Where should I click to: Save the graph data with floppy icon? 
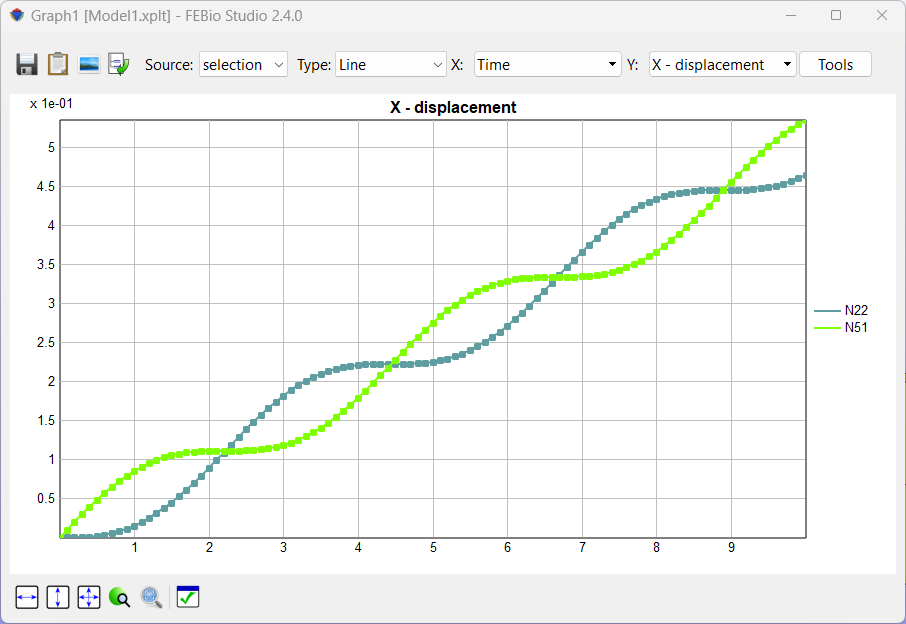click(27, 64)
